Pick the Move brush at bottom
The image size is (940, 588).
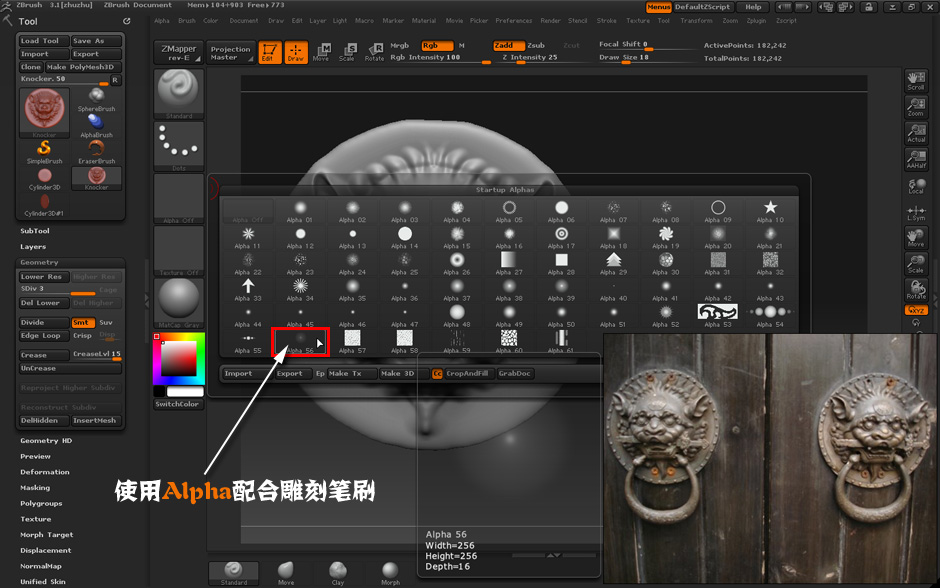click(286, 574)
